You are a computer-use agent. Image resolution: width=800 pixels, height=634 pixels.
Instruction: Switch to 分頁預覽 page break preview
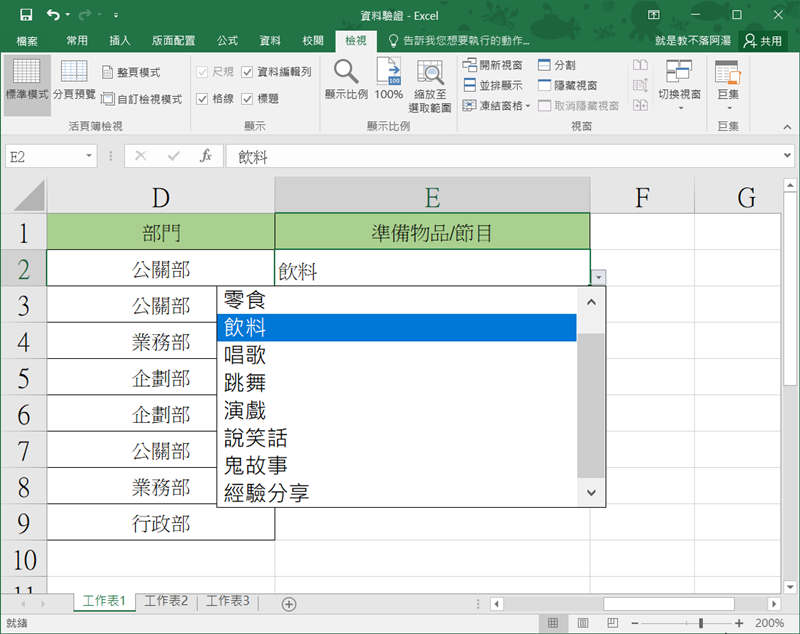click(x=74, y=80)
